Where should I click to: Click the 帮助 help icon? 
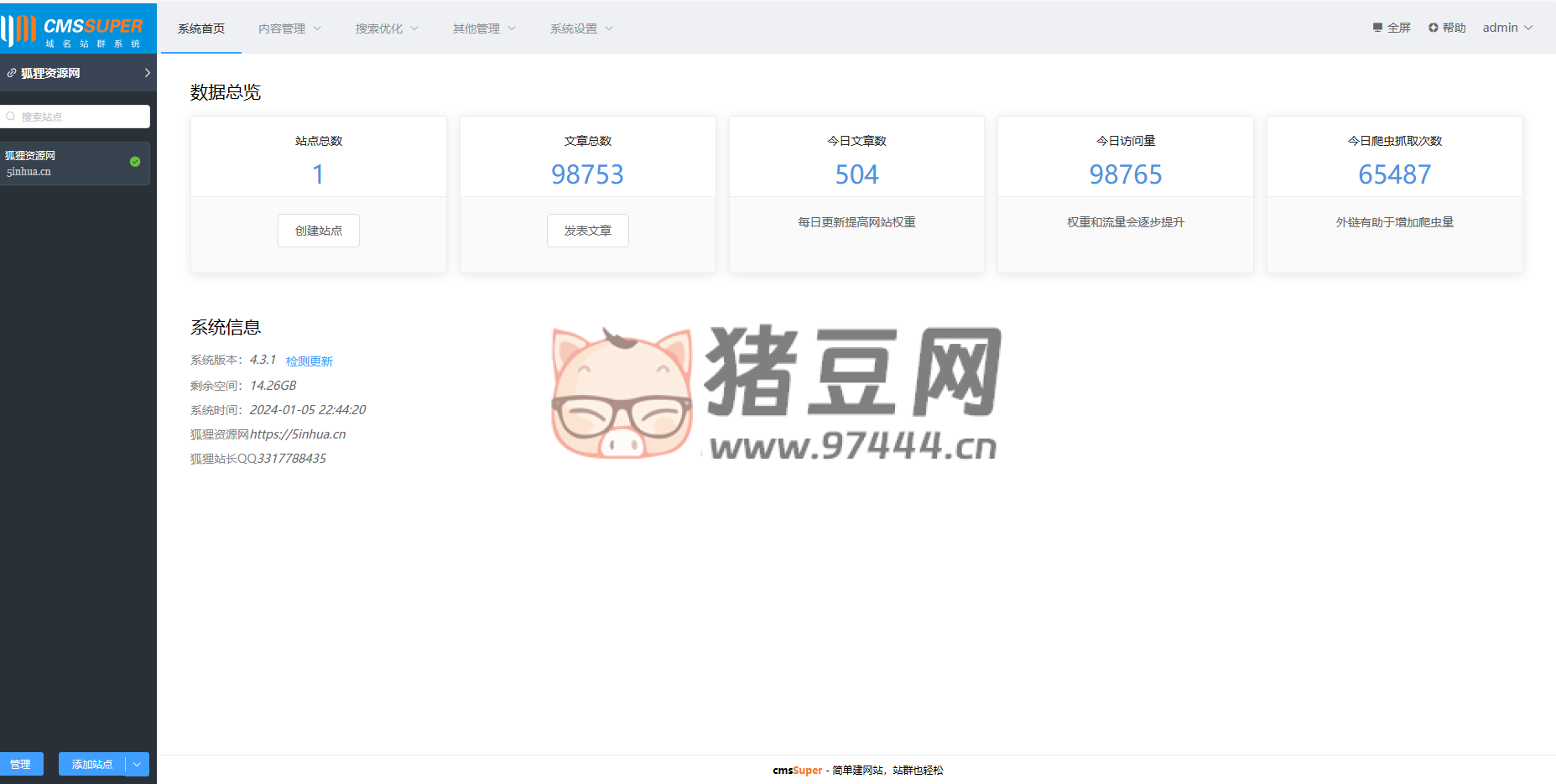click(x=1433, y=28)
